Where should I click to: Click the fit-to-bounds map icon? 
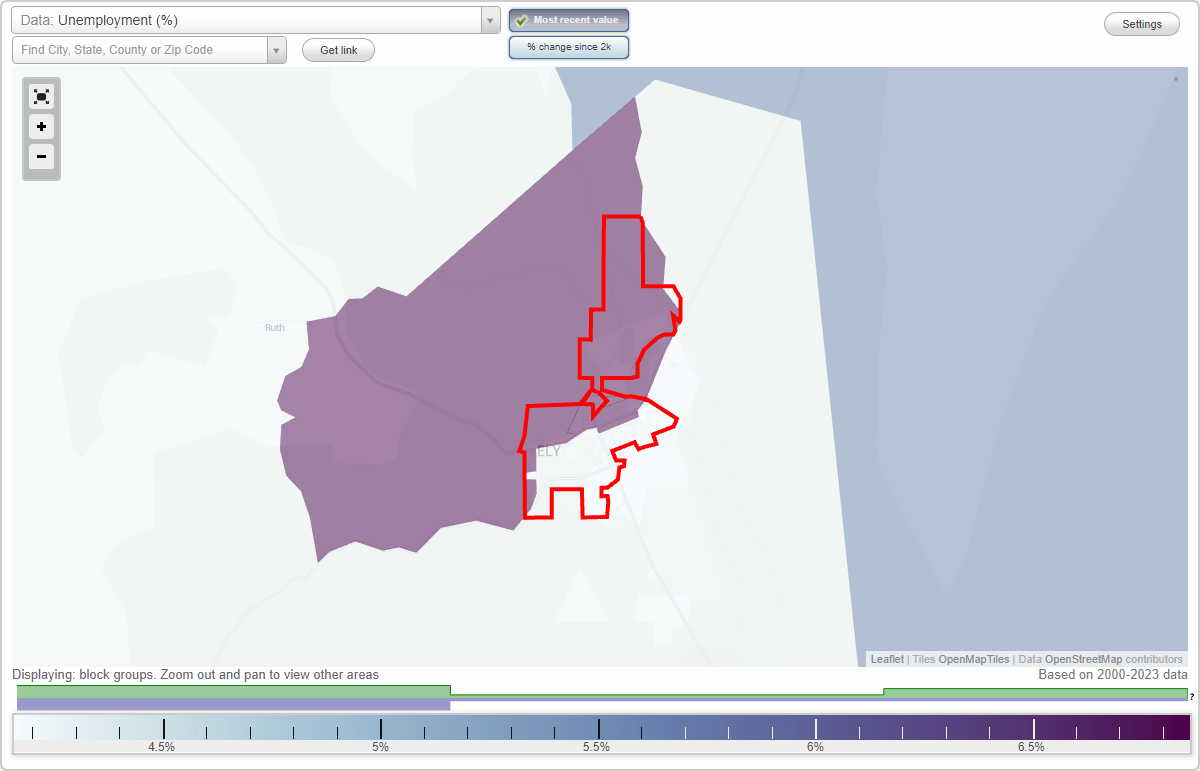pyautogui.click(x=41, y=96)
